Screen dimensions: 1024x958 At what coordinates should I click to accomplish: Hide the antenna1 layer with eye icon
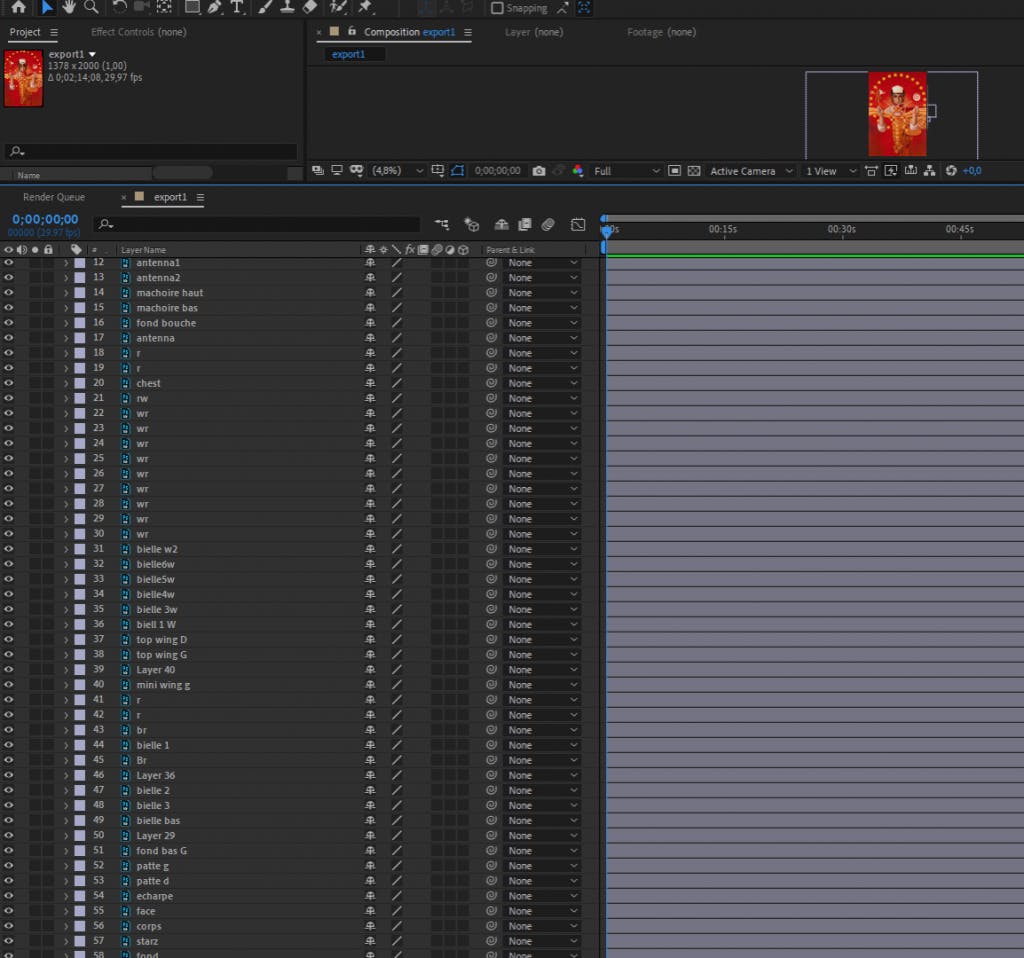click(9, 263)
